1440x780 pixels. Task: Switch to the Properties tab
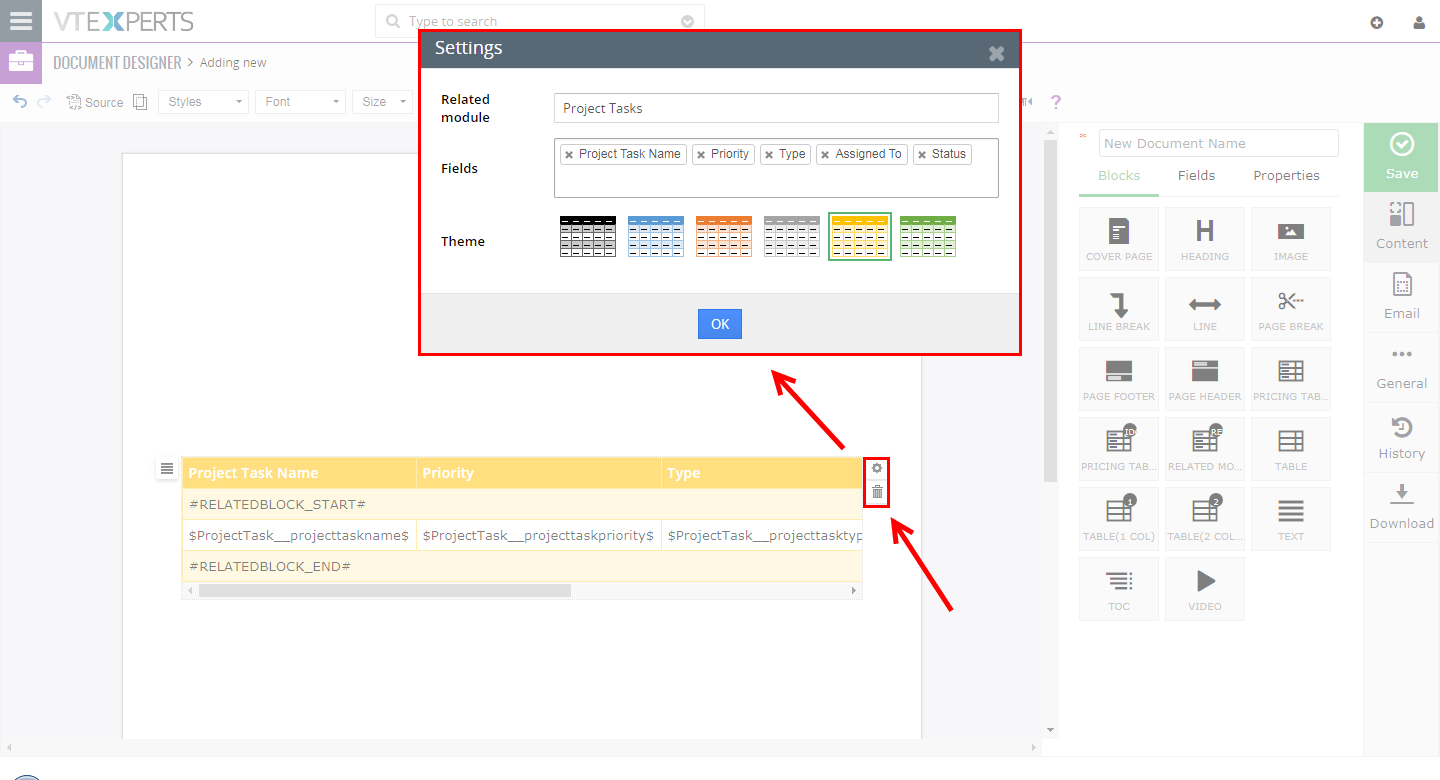click(1286, 175)
